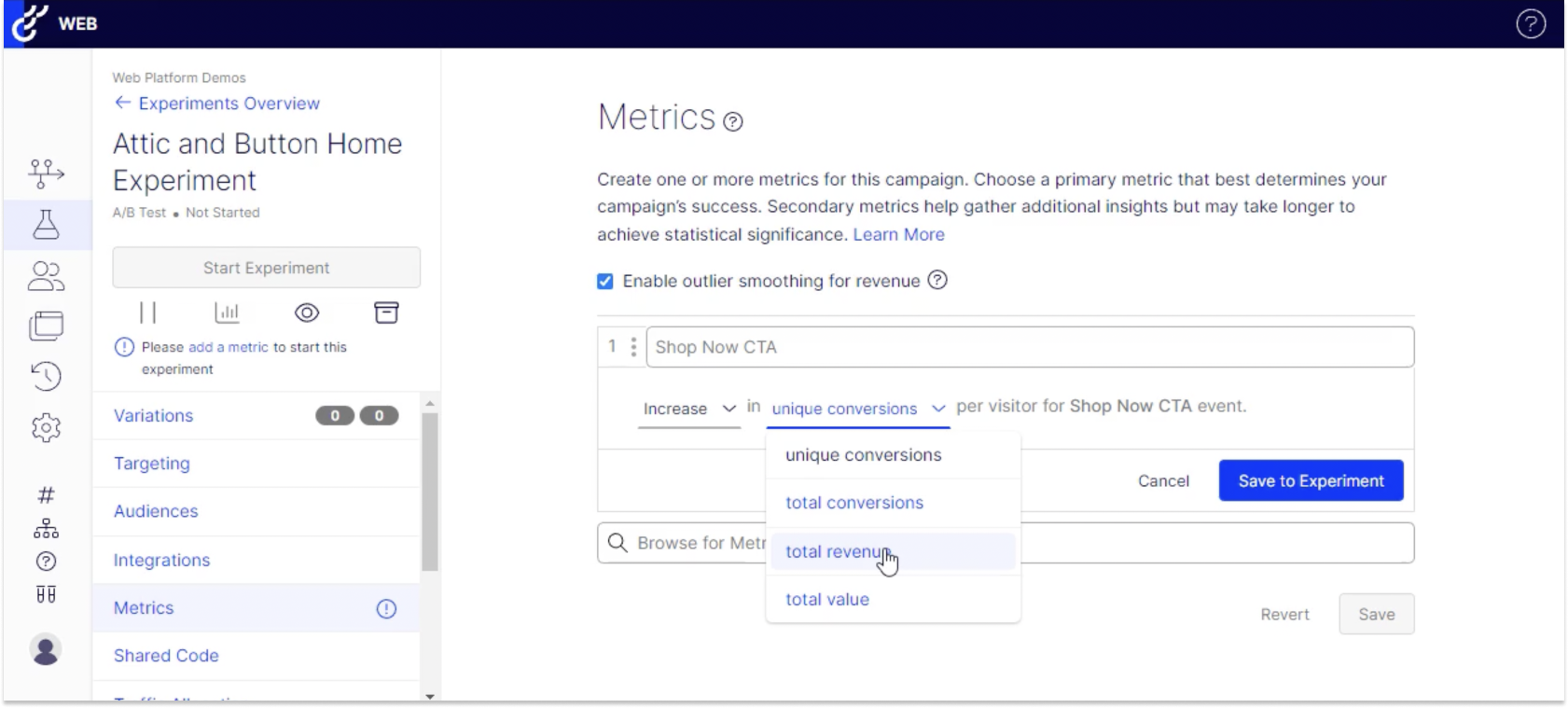Open the user profile avatar

coord(46,649)
